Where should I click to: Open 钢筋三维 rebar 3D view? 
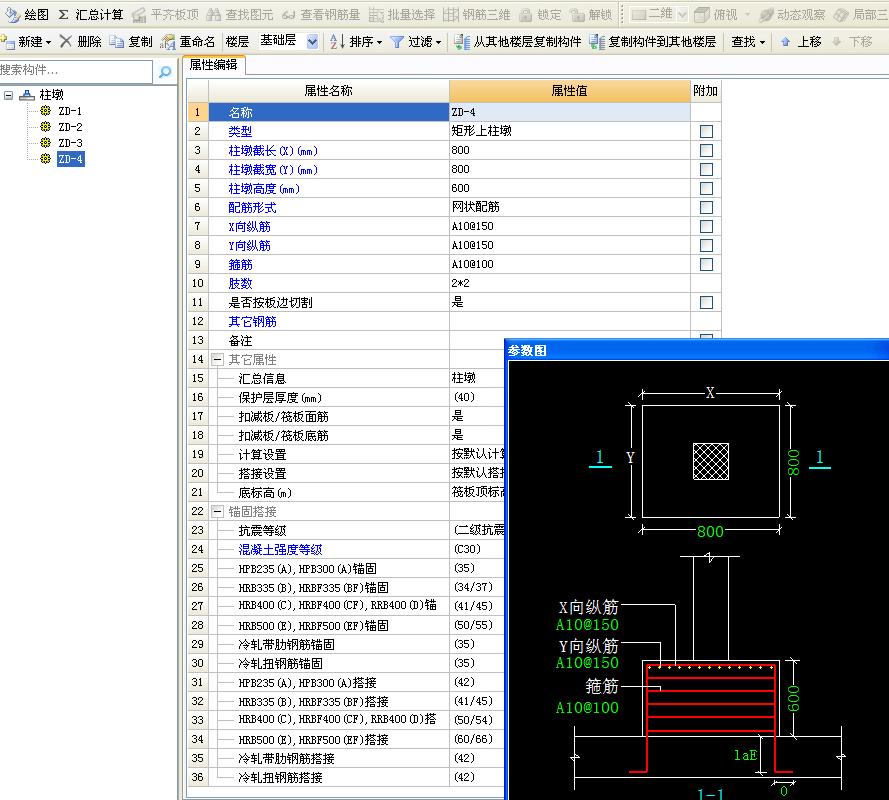click(x=477, y=14)
